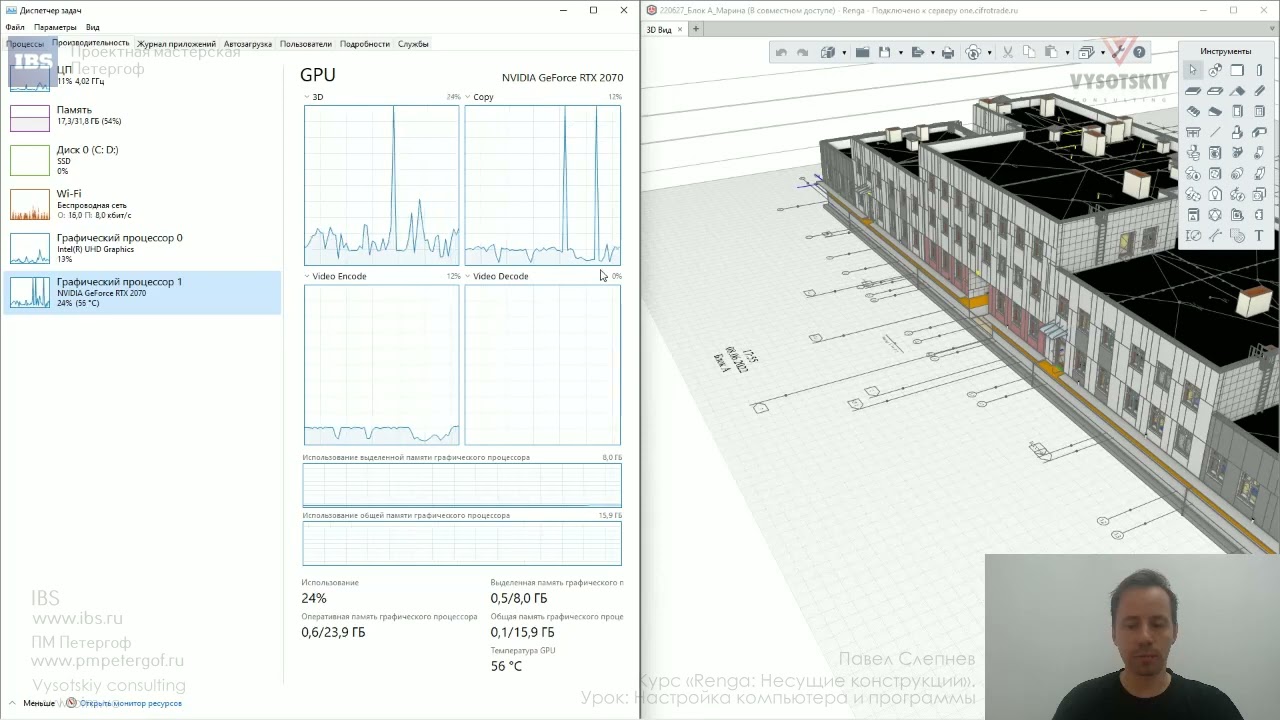Choose the Roof tool in Renga
1280x720 pixels.
click(x=1237, y=91)
